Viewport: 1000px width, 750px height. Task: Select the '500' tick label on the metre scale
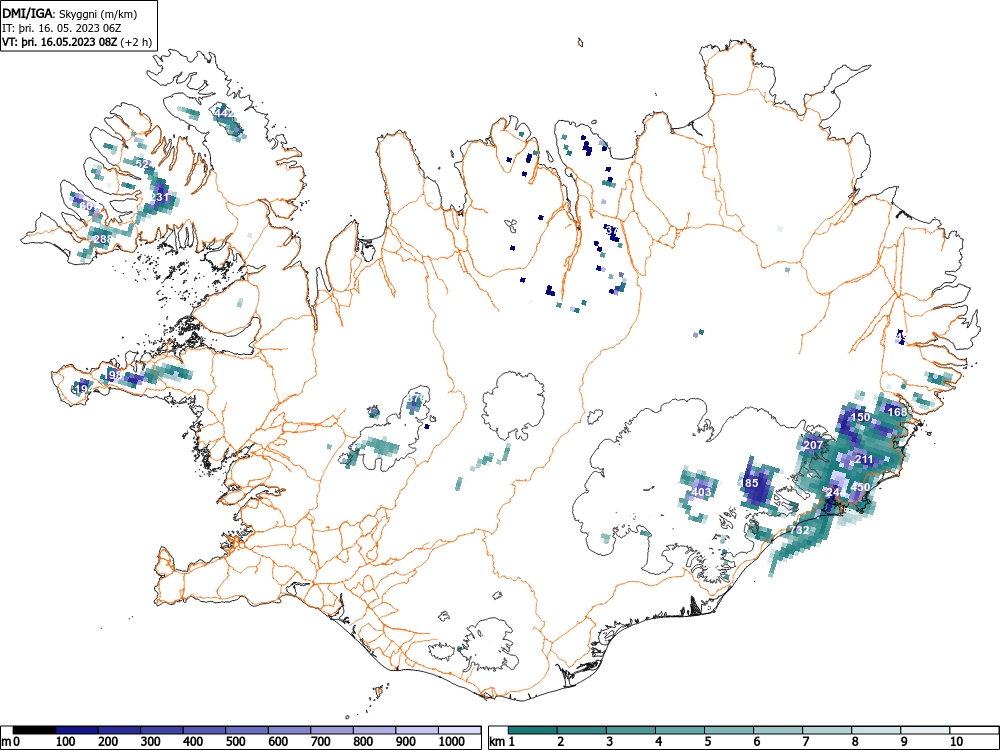pyautogui.click(x=235, y=742)
